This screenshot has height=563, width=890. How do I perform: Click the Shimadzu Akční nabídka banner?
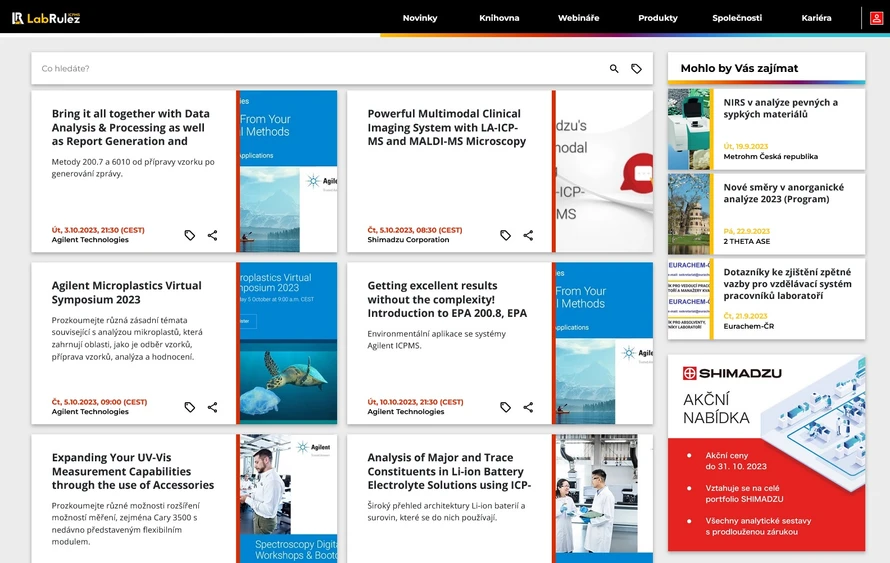point(766,453)
